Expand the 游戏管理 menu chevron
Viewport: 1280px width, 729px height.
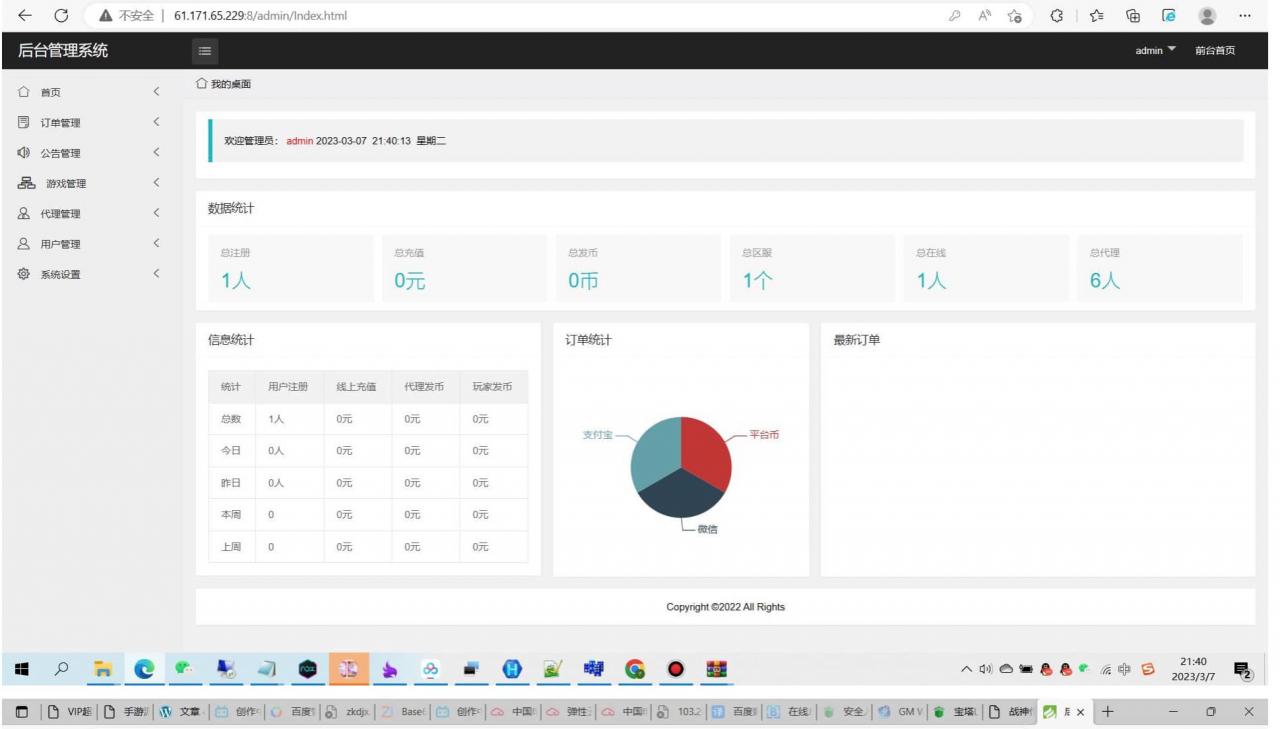(x=157, y=183)
